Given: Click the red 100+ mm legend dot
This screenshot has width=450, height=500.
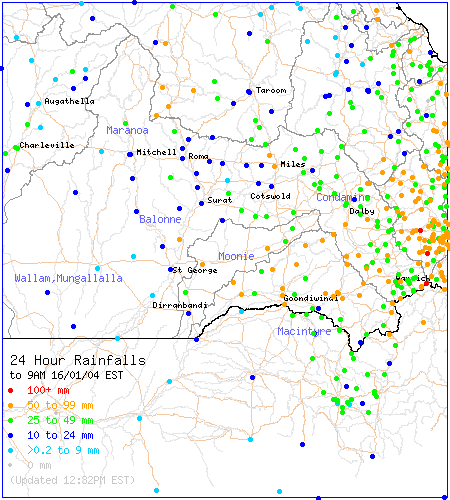Looking at the screenshot, I should [11, 390].
